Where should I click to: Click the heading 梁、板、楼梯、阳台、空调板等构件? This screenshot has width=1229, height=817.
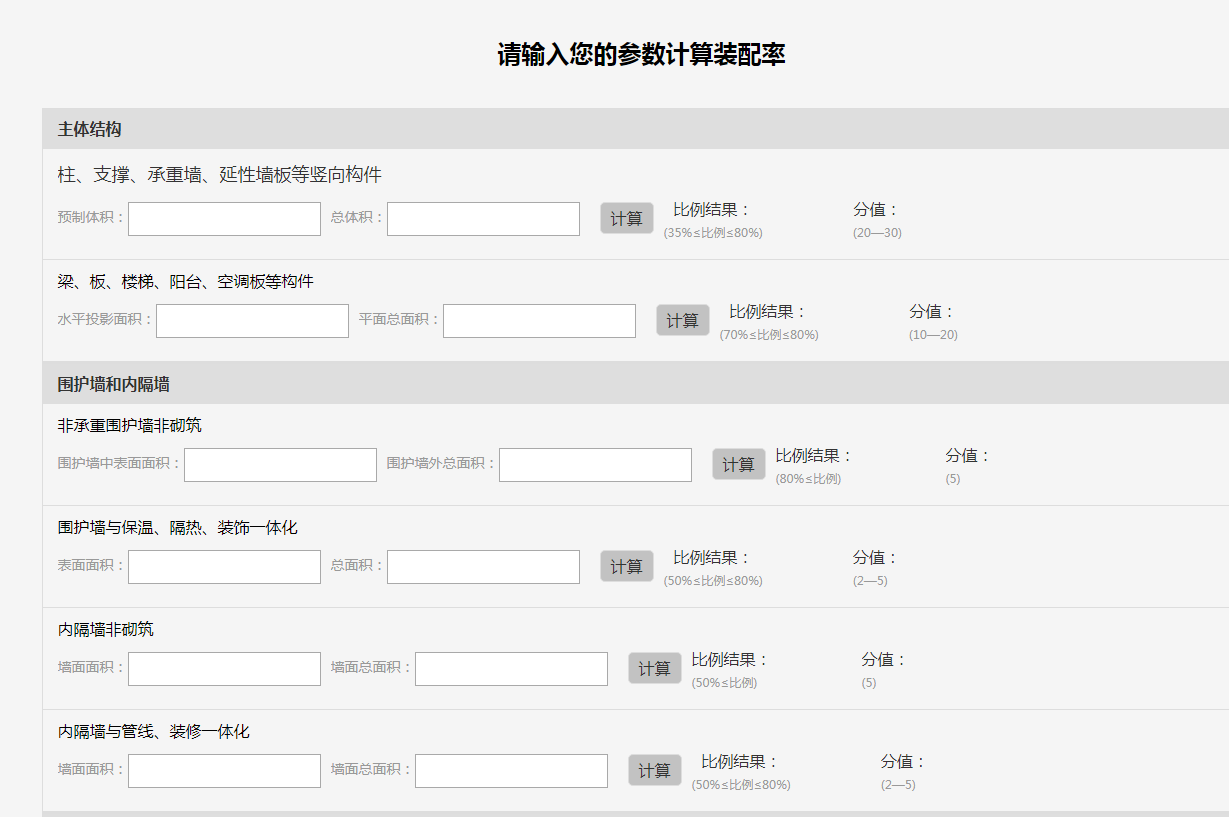tap(186, 282)
